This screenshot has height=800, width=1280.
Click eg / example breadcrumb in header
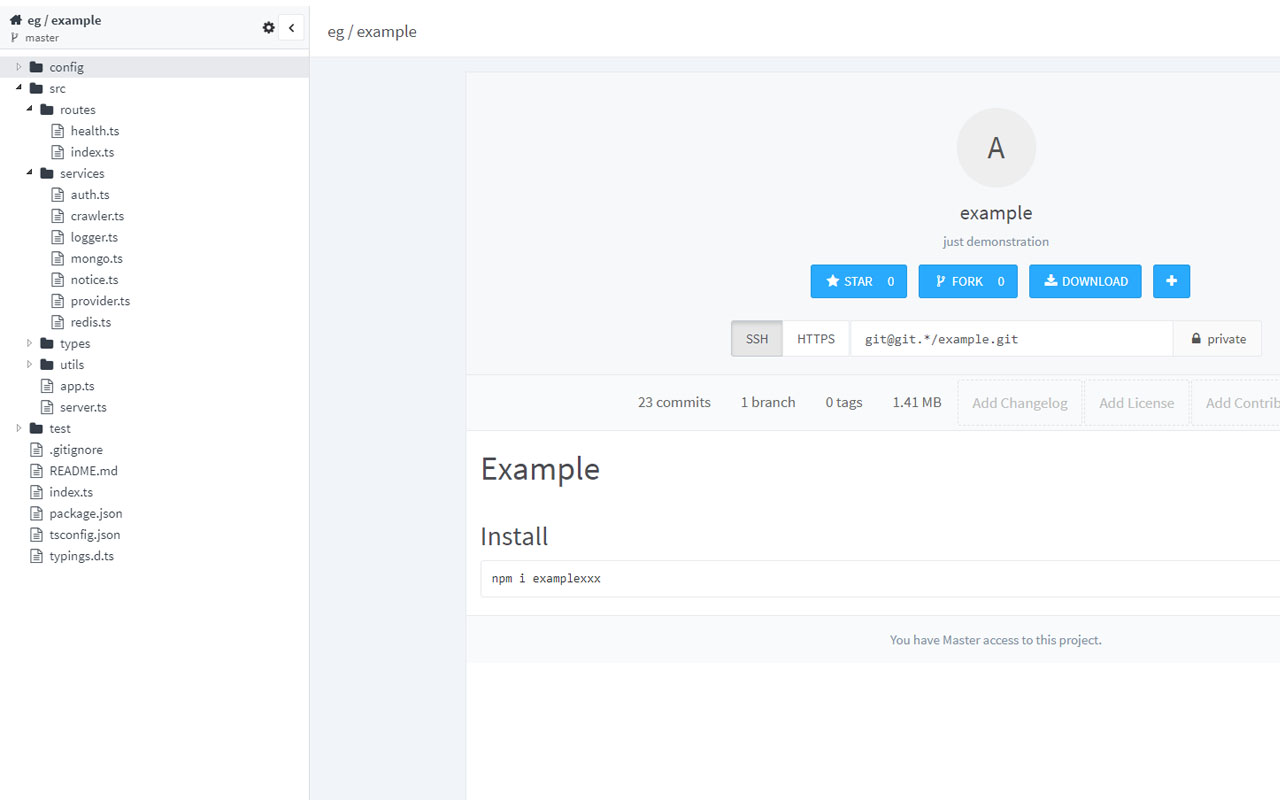(372, 31)
